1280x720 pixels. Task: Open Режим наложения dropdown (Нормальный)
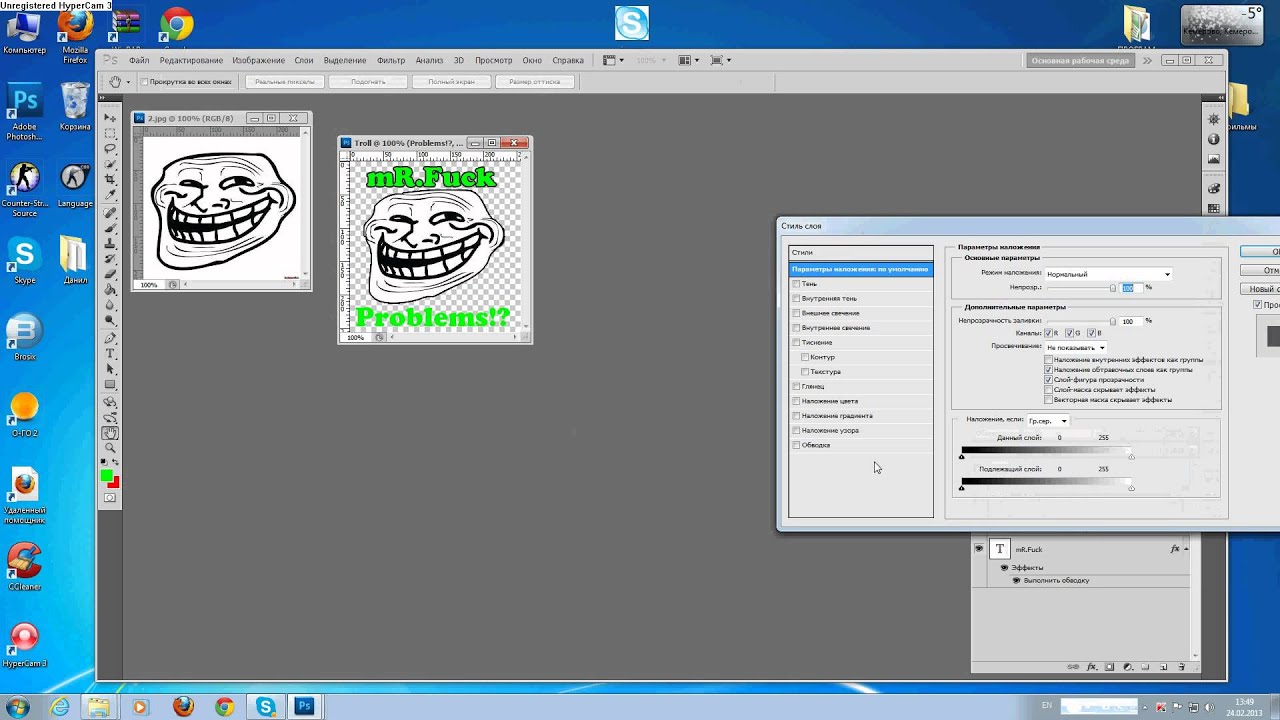pos(1108,274)
